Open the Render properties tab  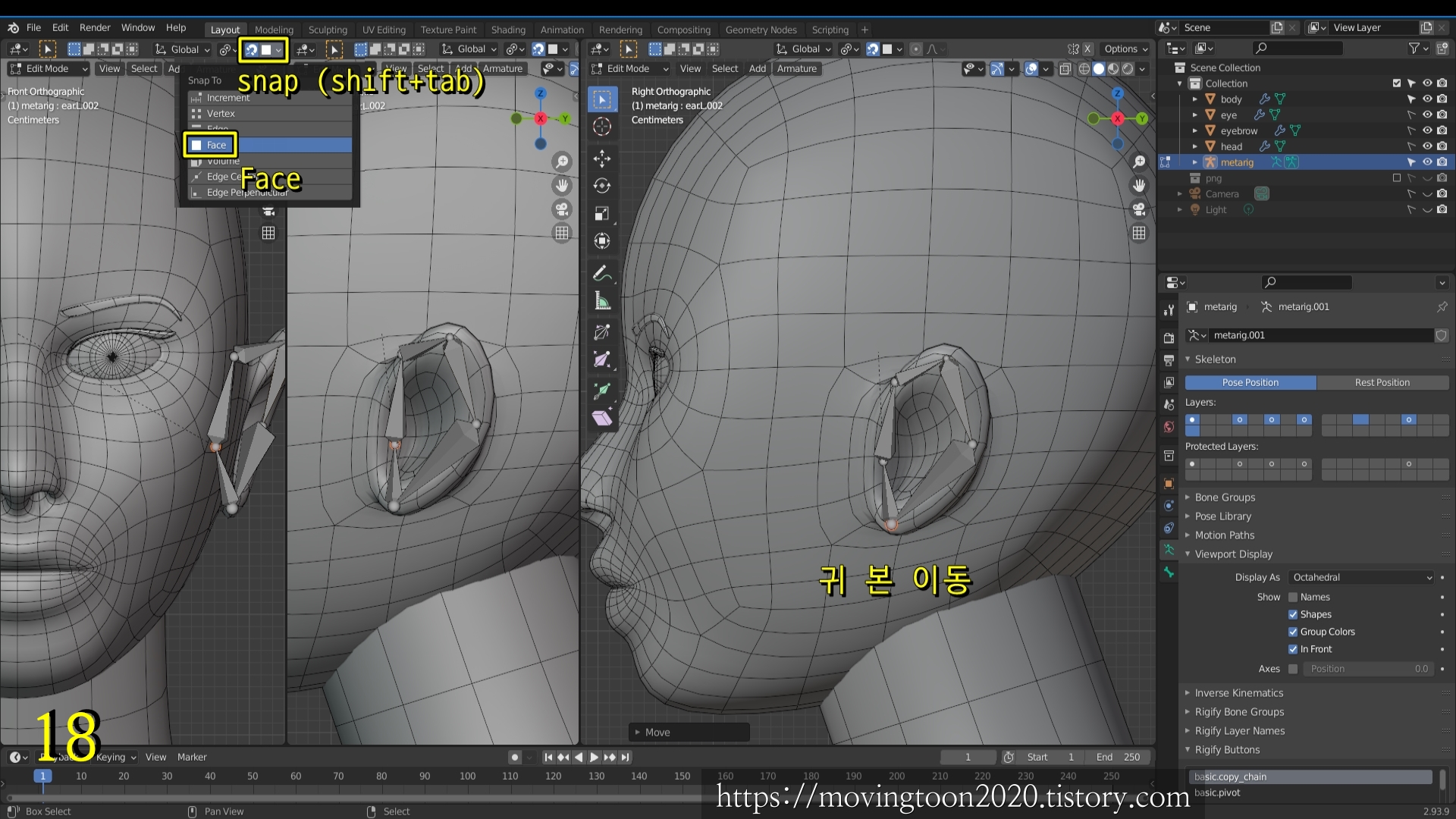(1169, 337)
